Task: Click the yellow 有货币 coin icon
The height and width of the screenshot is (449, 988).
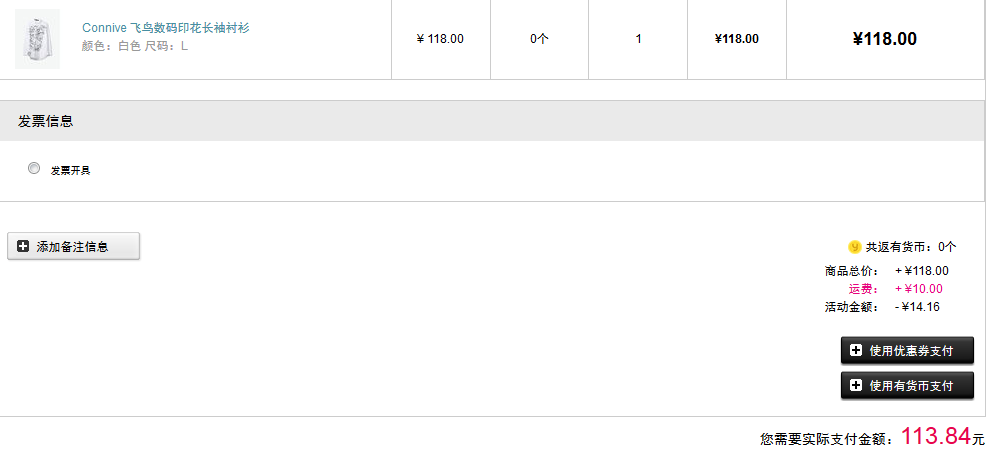Action: coord(854,247)
